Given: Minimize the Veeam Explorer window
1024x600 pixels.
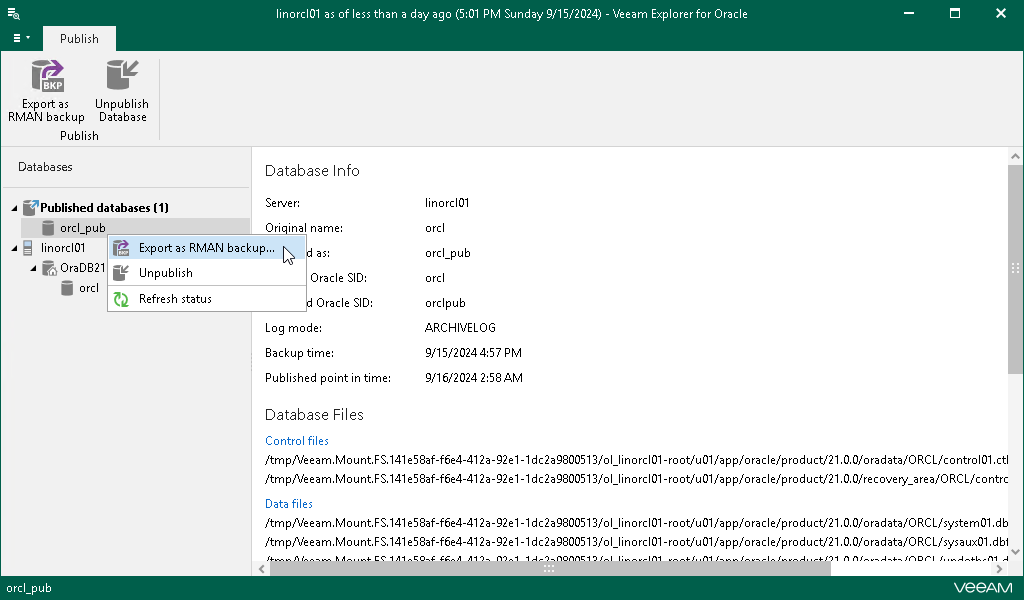Looking at the screenshot, I should pyautogui.click(x=908, y=13).
